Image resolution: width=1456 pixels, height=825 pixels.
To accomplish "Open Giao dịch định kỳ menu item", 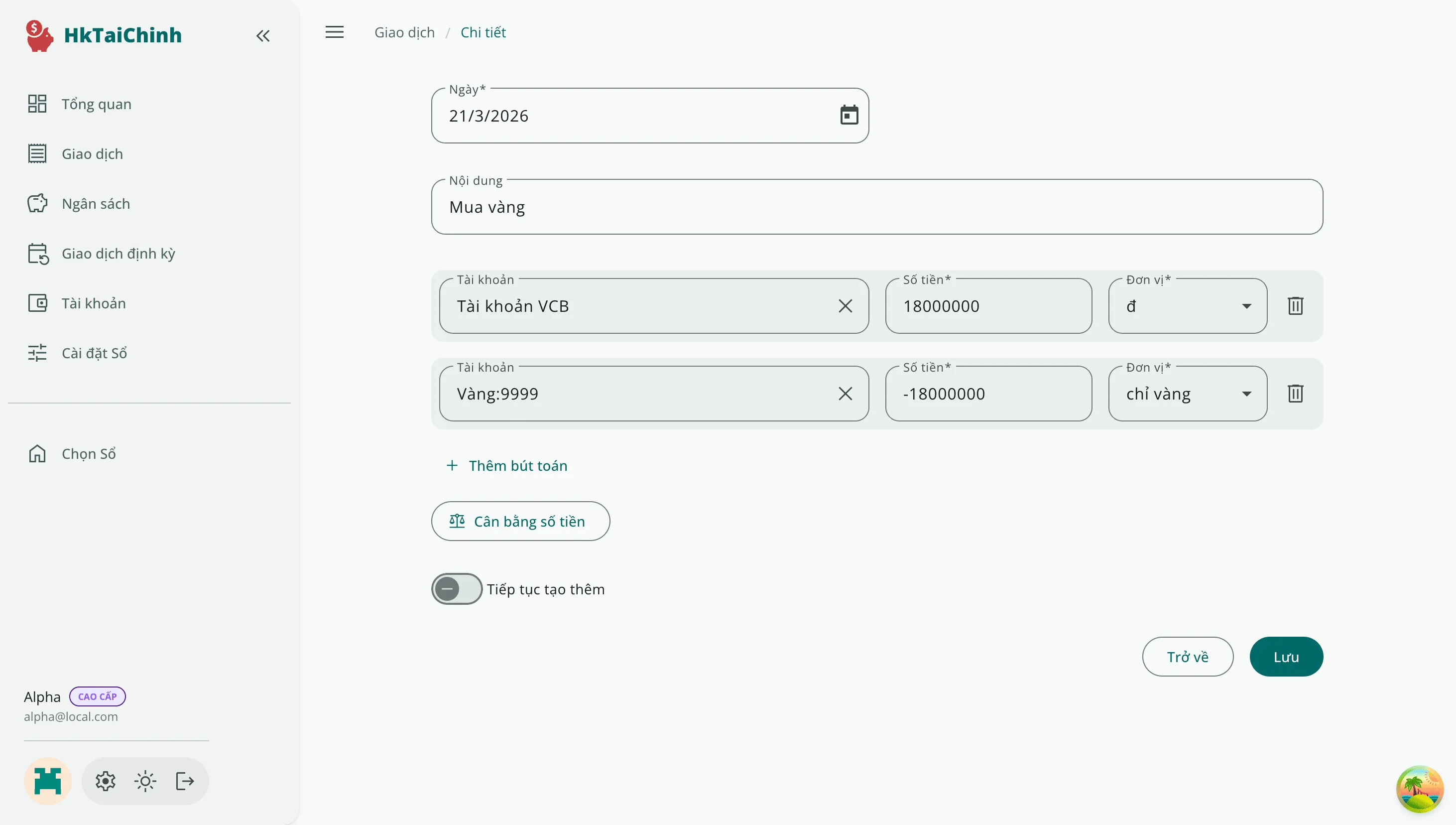I will point(118,253).
